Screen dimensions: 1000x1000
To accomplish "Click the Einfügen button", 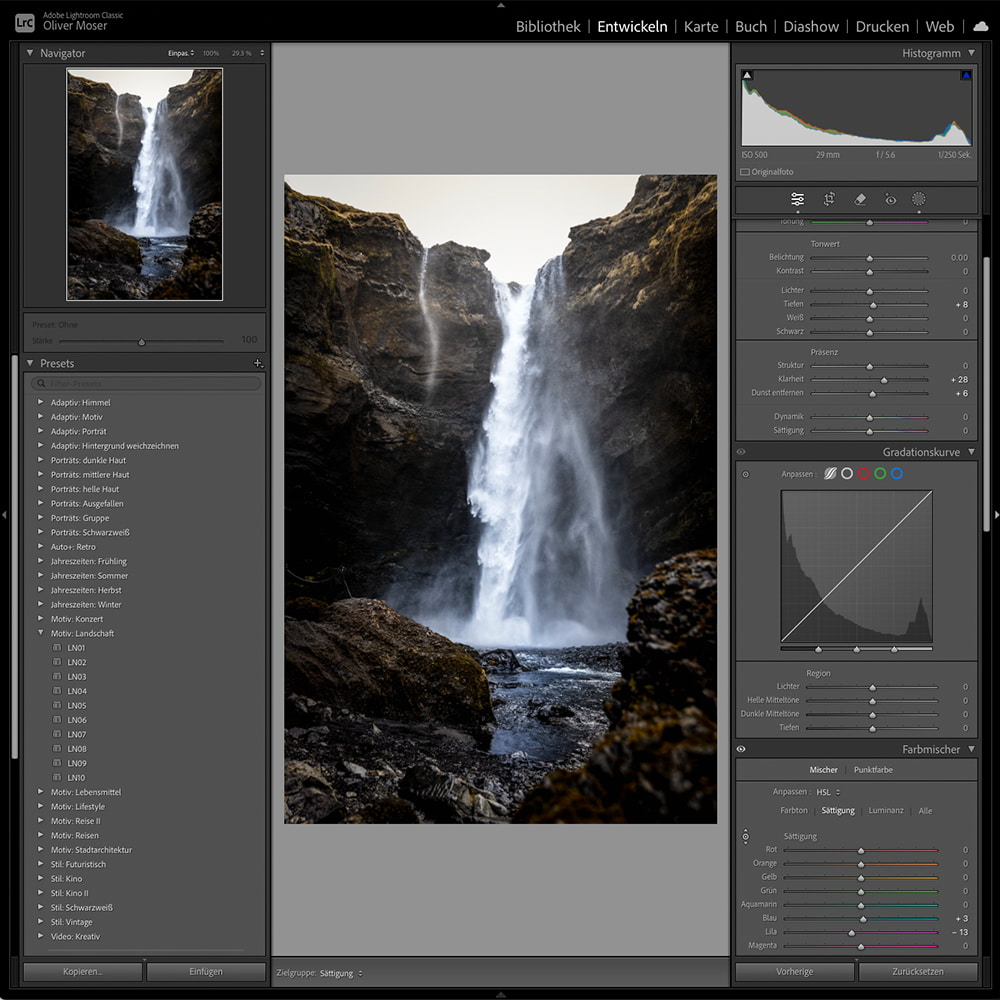I will pyautogui.click(x=206, y=971).
